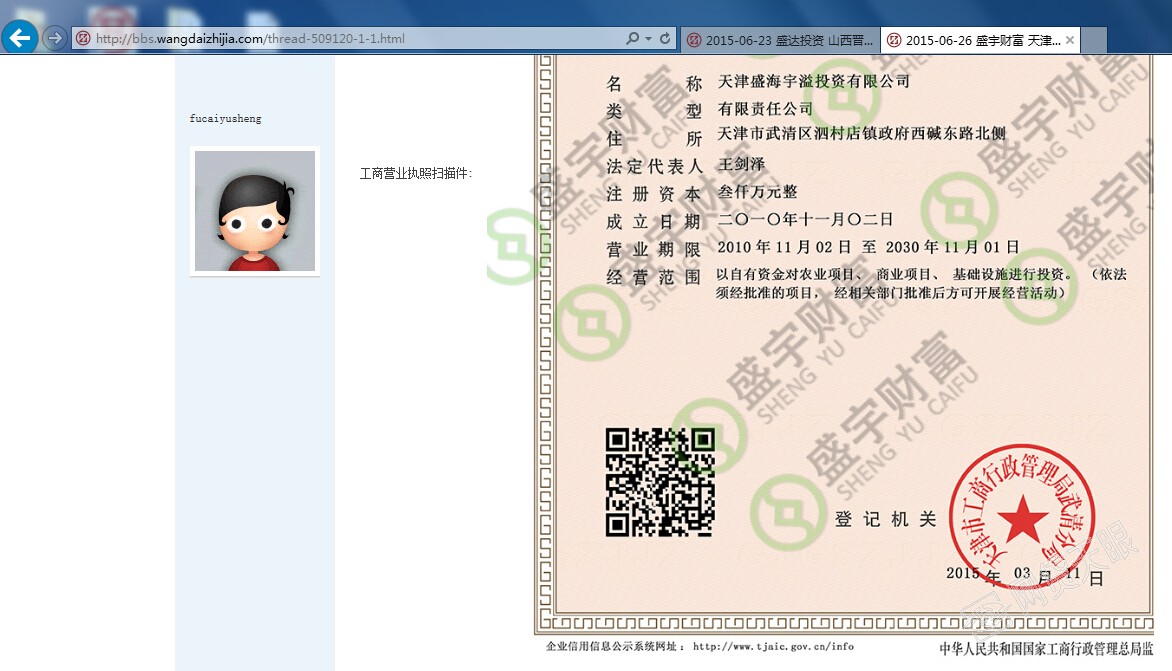Click the 工商营业执照扫描件 label text

coord(415,174)
